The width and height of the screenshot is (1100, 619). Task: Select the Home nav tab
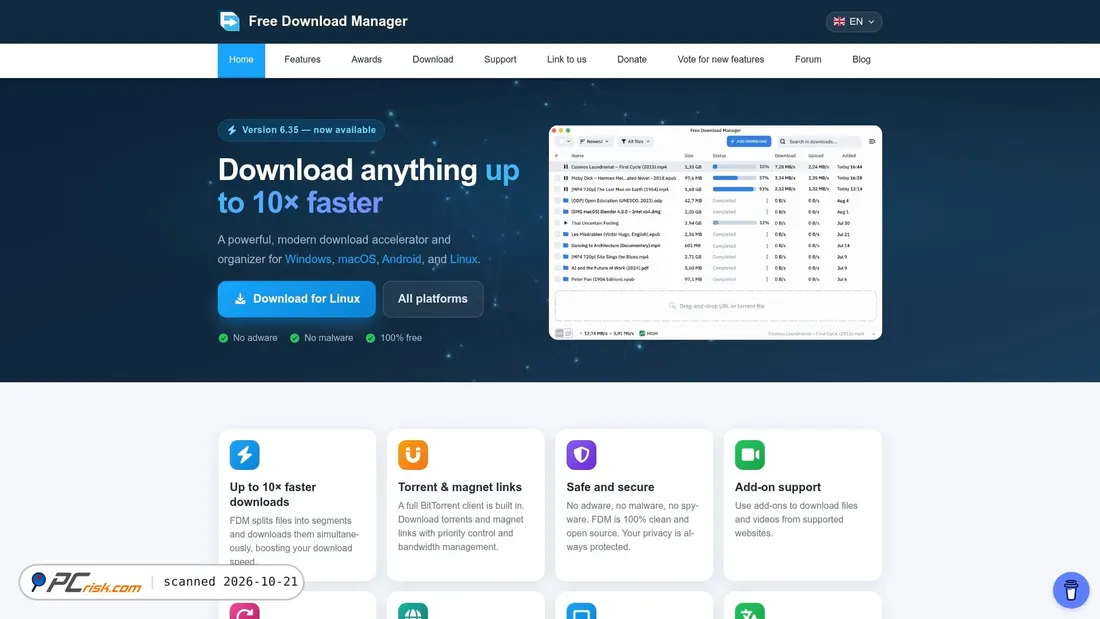[x=241, y=60]
